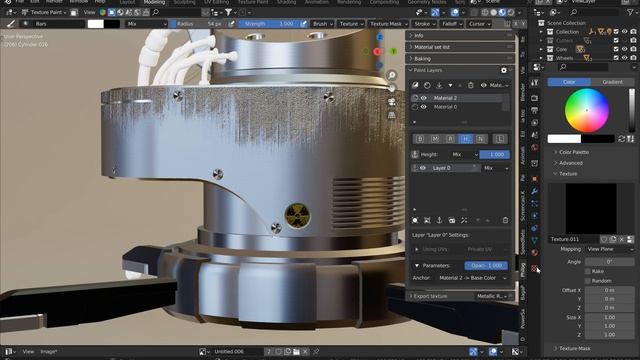This screenshot has height=360, width=640.
Task: Click the swap colors icon
Action: (621, 139)
